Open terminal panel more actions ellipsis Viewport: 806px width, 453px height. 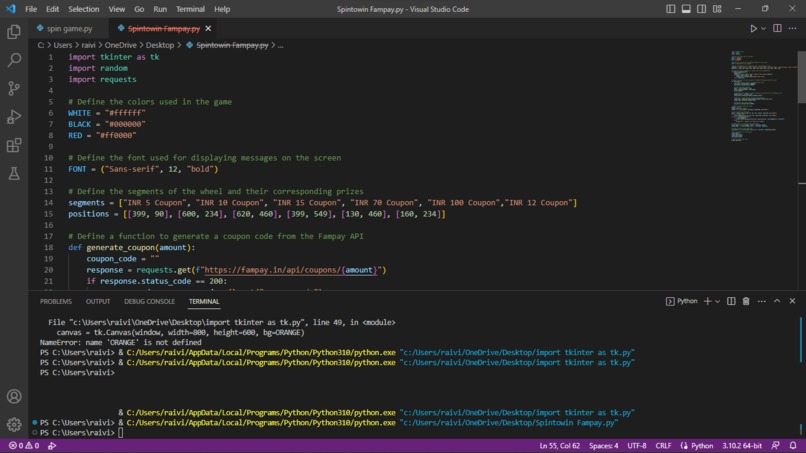(761, 301)
